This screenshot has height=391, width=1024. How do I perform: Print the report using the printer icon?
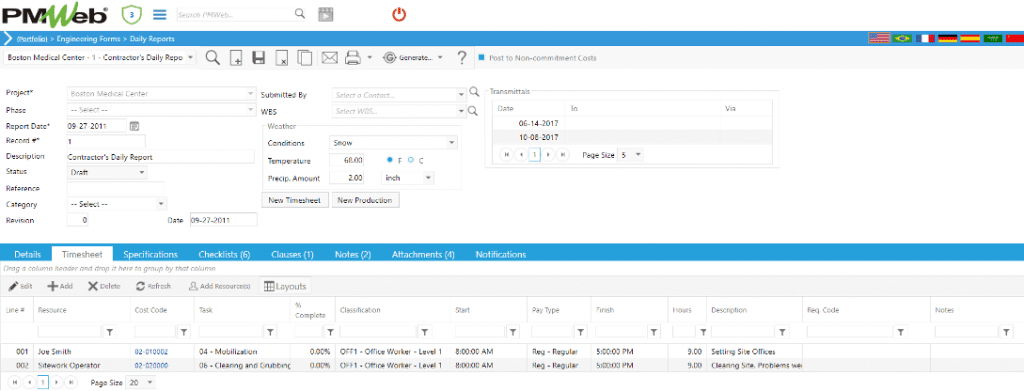point(353,58)
